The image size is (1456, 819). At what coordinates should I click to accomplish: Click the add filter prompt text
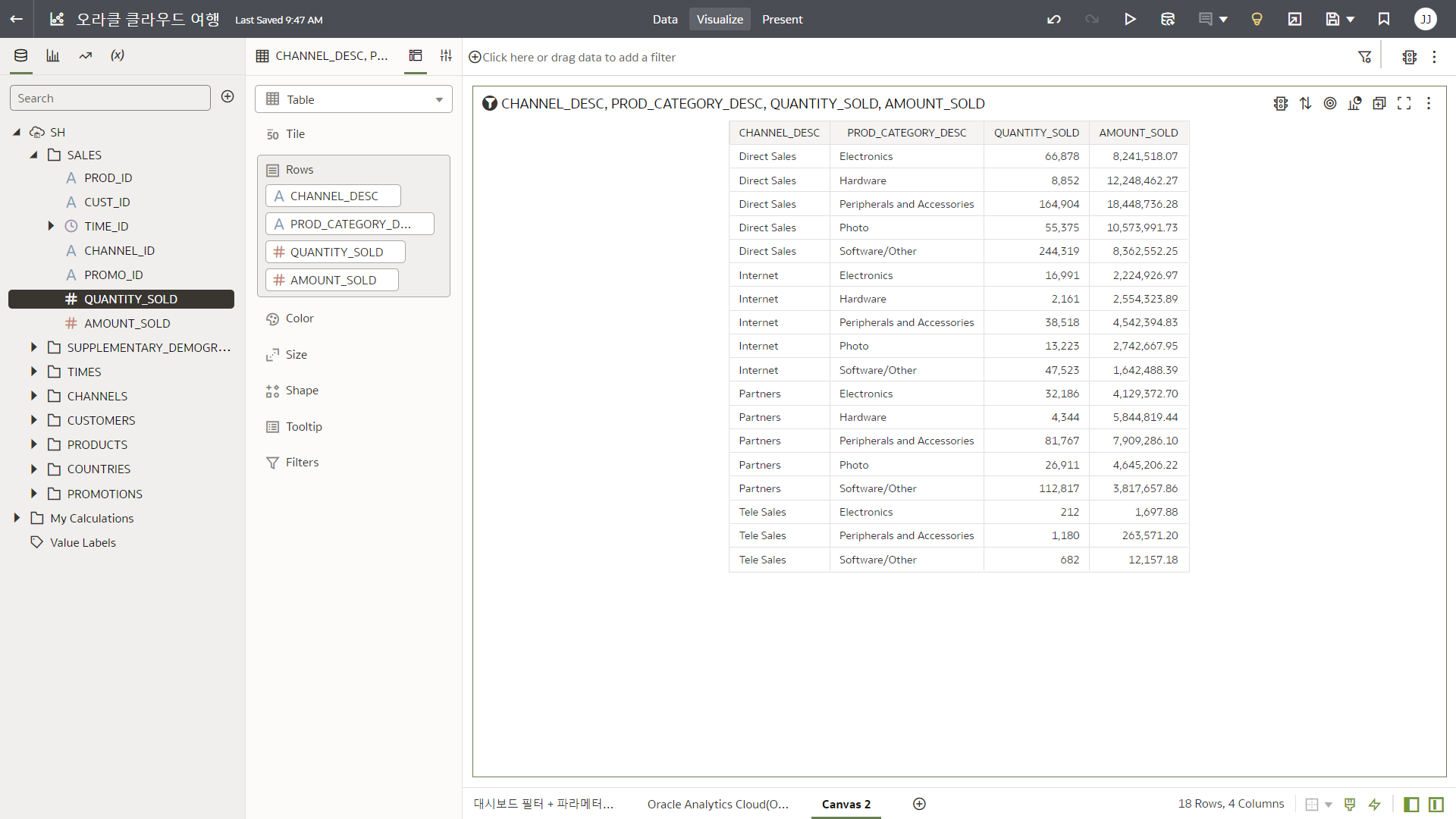point(578,57)
